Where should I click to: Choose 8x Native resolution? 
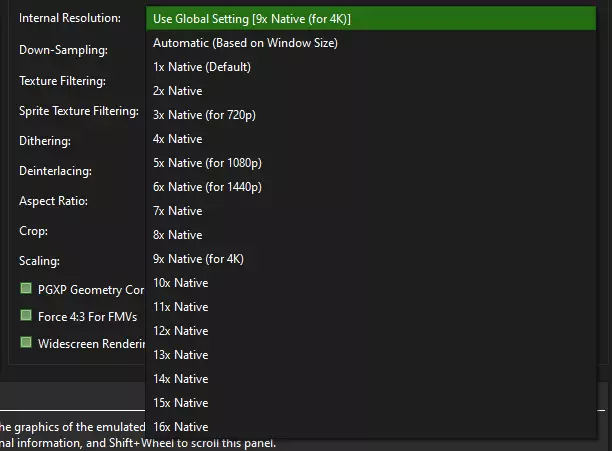pos(371,234)
